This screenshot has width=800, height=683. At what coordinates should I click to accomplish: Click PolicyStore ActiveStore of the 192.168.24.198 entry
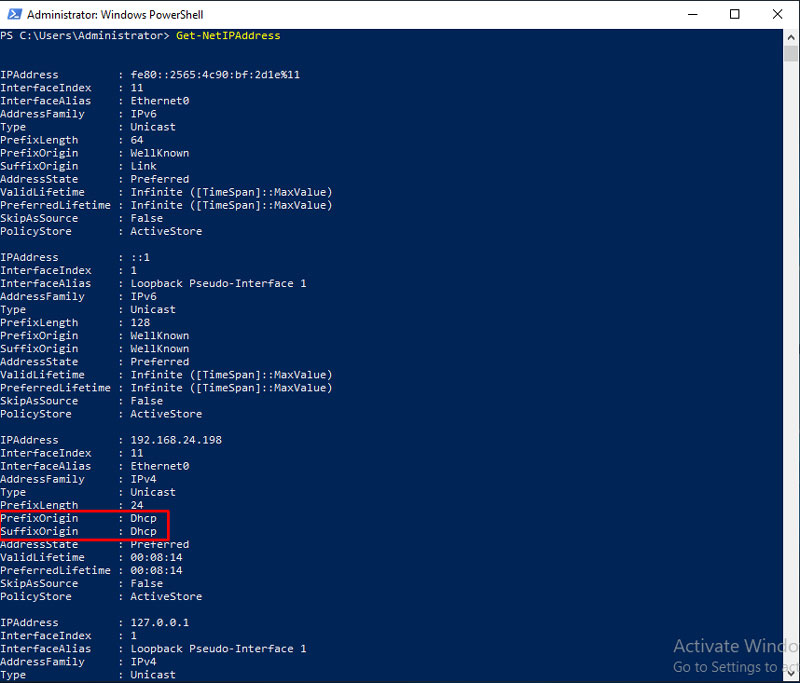(x=166, y=597)
